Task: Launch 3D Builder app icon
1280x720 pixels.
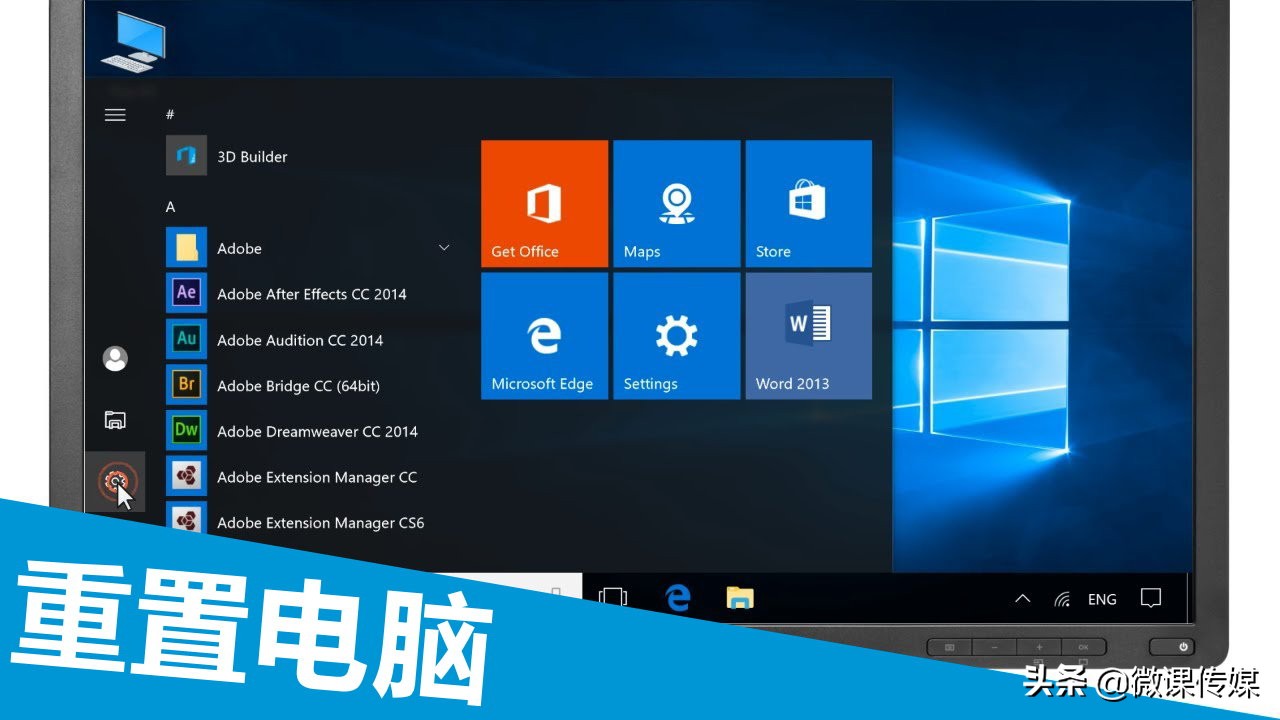Action: [186, 156]
